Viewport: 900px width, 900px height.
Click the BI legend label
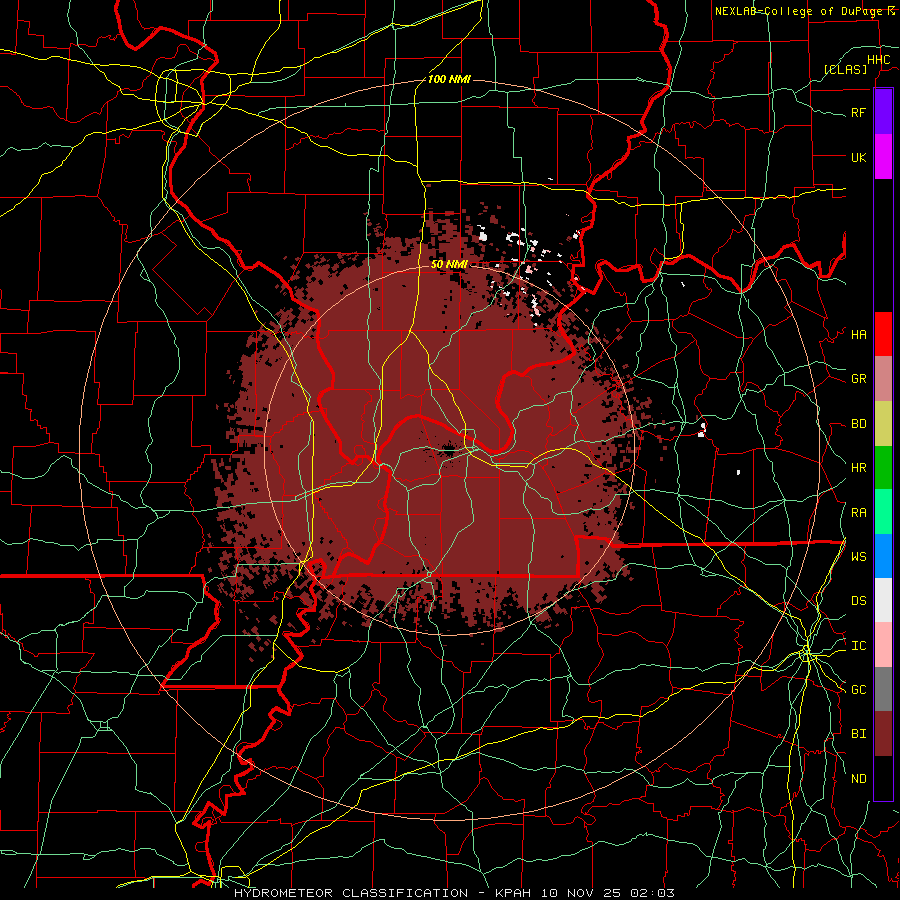[858, 734]
